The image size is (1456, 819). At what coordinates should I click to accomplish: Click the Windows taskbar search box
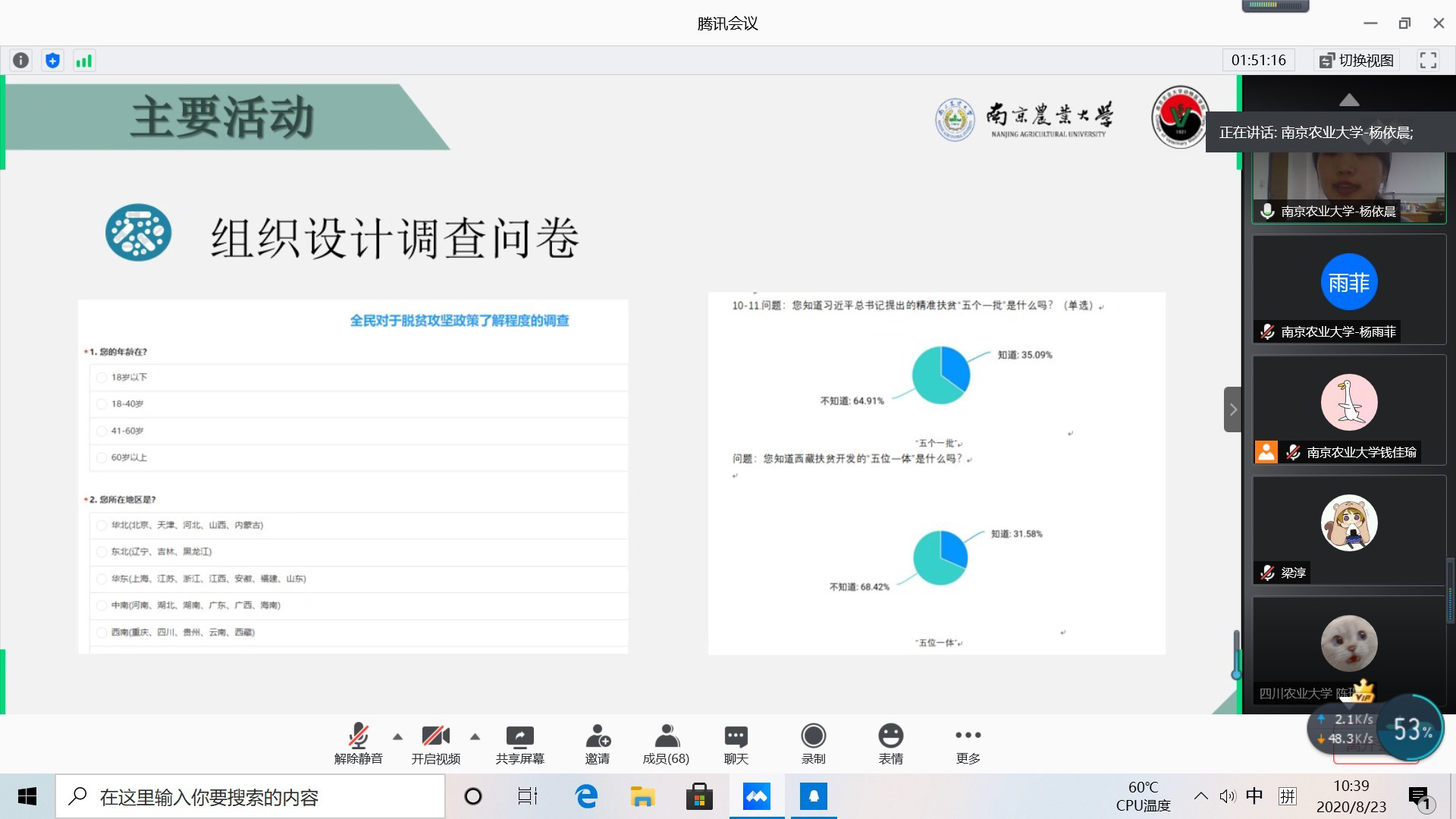point(250,797)
